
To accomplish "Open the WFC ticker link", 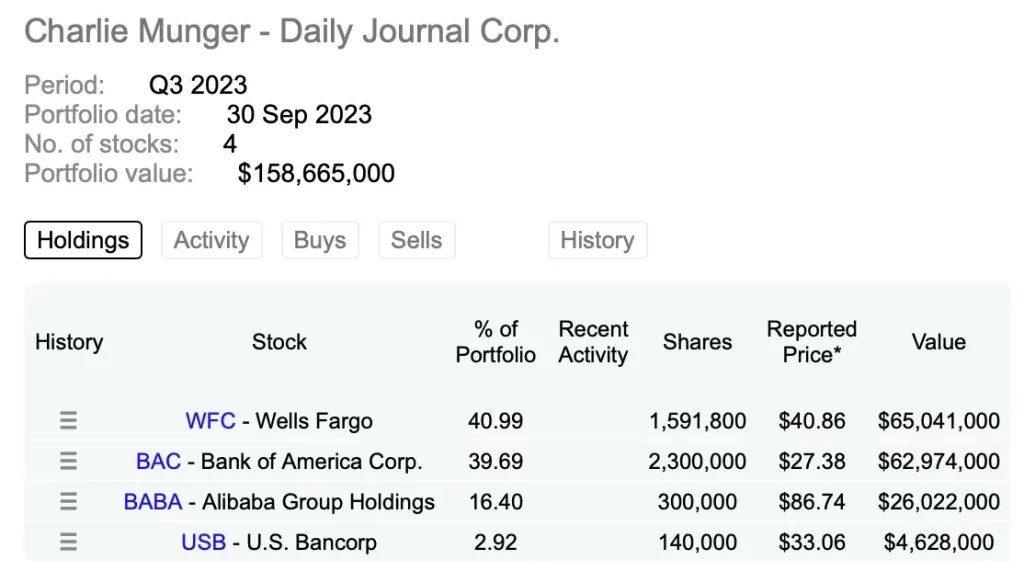I will [x=210, y=421].
